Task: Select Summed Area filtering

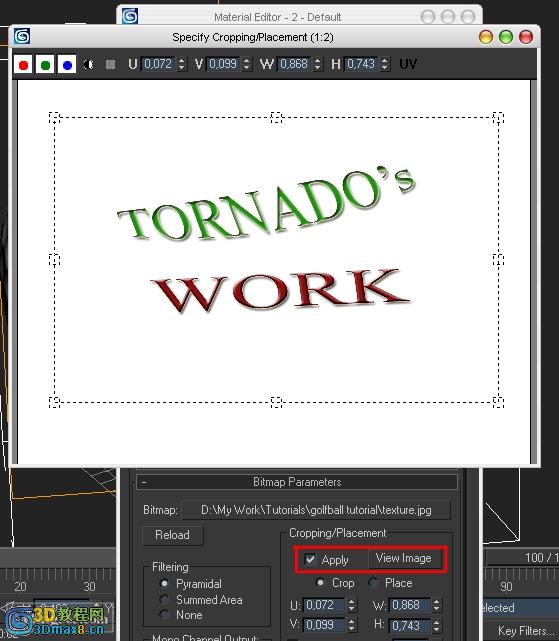Action: pos(164,600)
